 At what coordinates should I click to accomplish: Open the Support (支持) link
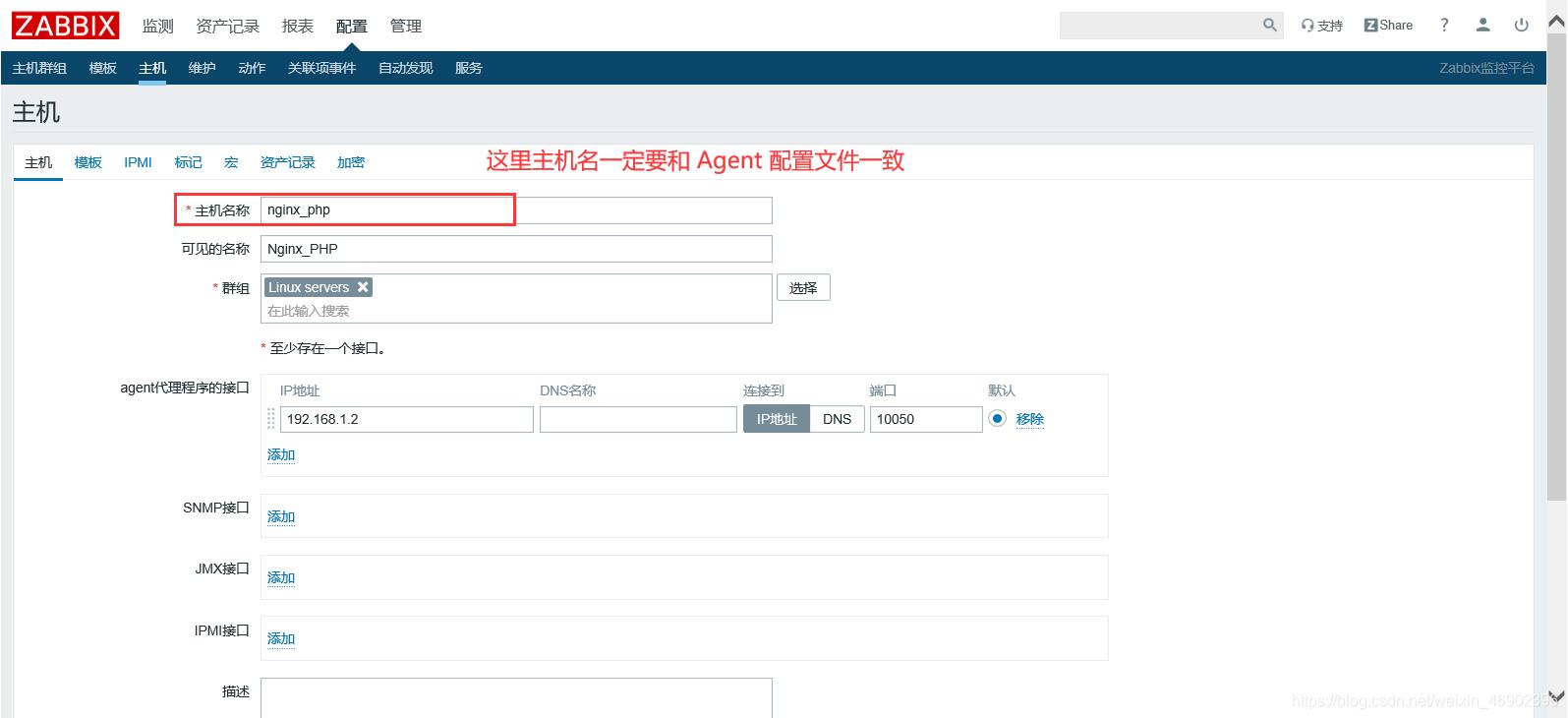click(x=1322, y=26)
